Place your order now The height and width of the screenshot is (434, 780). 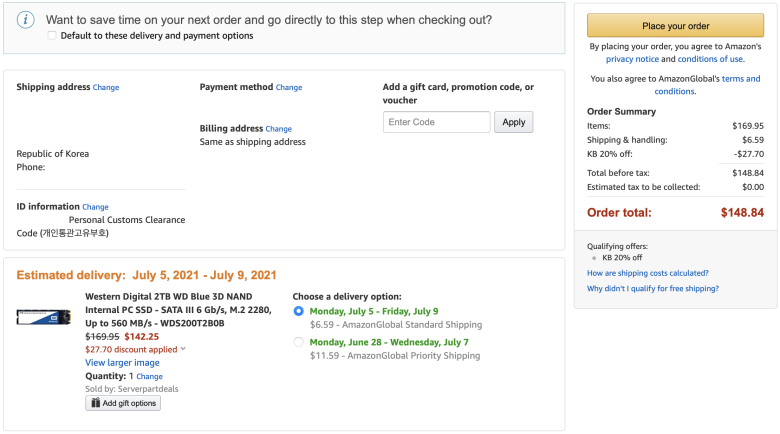coord(675,25)
